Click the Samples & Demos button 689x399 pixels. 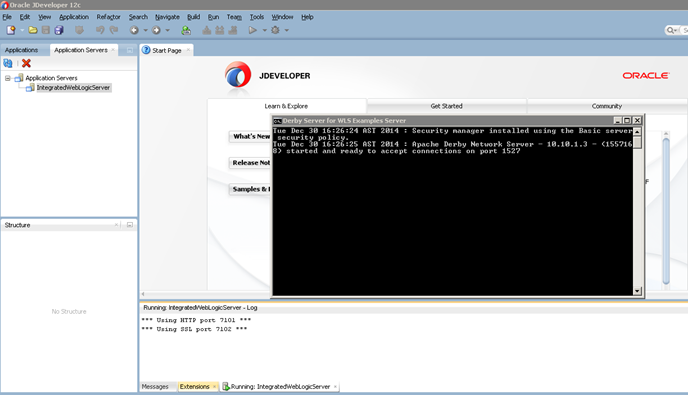[x=250, y=189]
